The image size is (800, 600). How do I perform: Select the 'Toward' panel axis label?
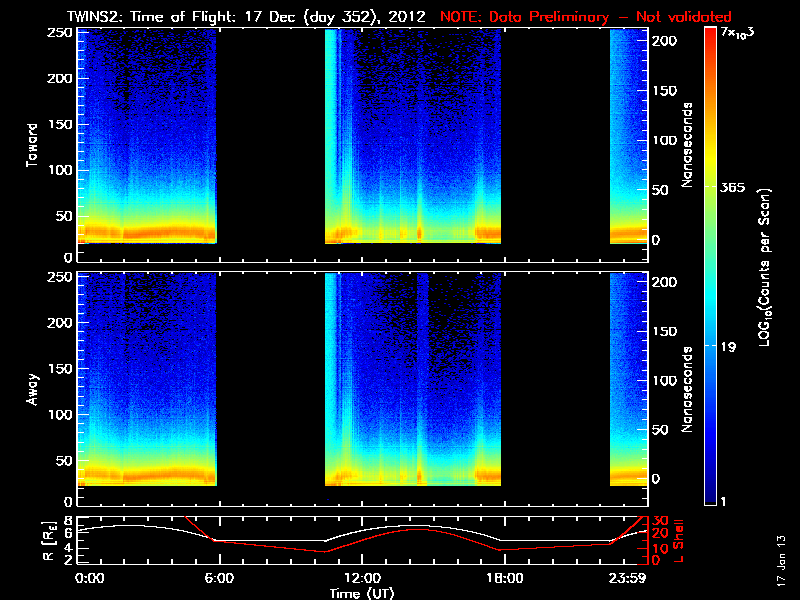tap(33, 144)
